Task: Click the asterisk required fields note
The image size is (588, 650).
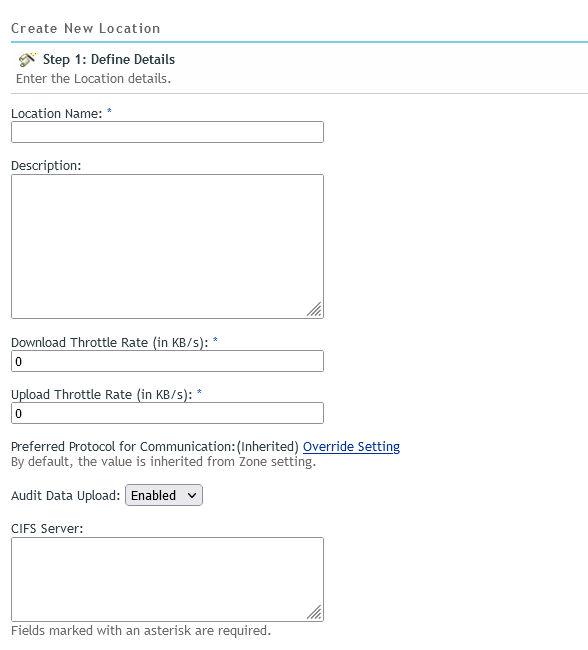Action: 141,631
